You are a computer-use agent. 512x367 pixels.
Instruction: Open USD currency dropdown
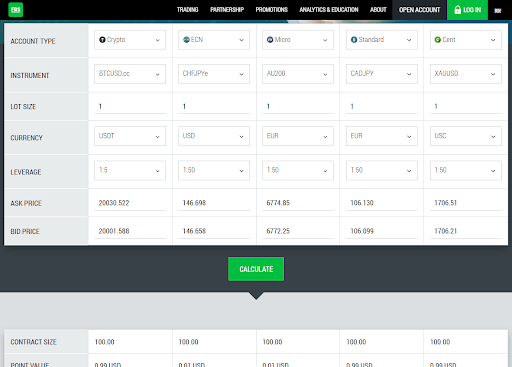coord(214,136)
